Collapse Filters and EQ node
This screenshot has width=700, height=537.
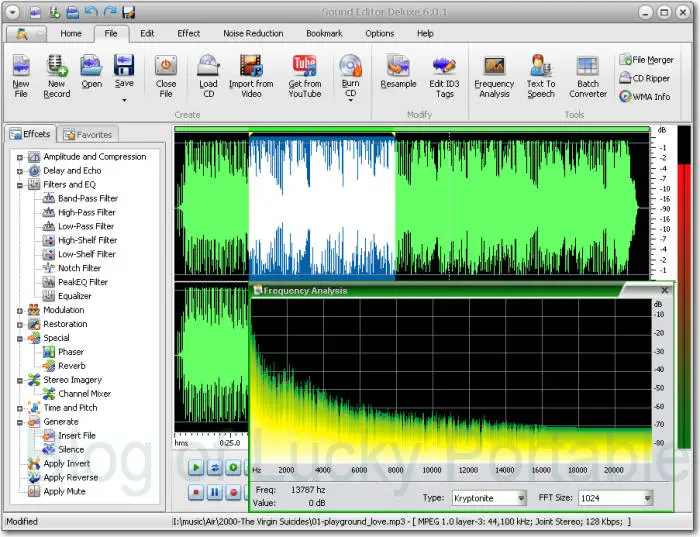tap(20, 185)
